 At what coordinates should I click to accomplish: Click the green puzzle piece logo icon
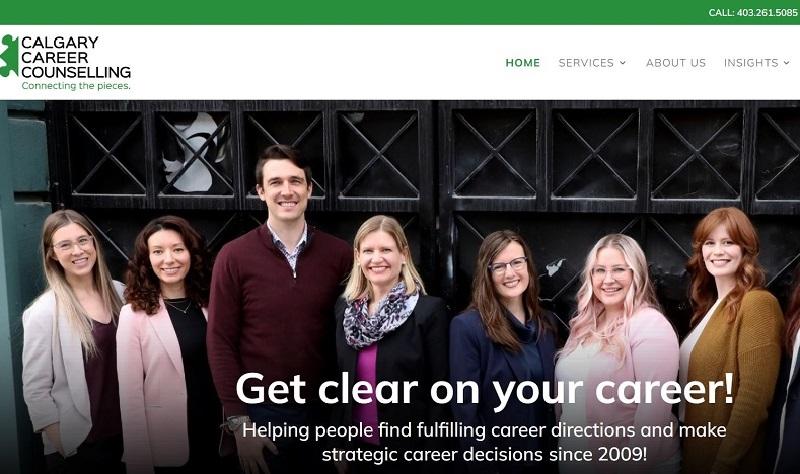tap(9, 56)
